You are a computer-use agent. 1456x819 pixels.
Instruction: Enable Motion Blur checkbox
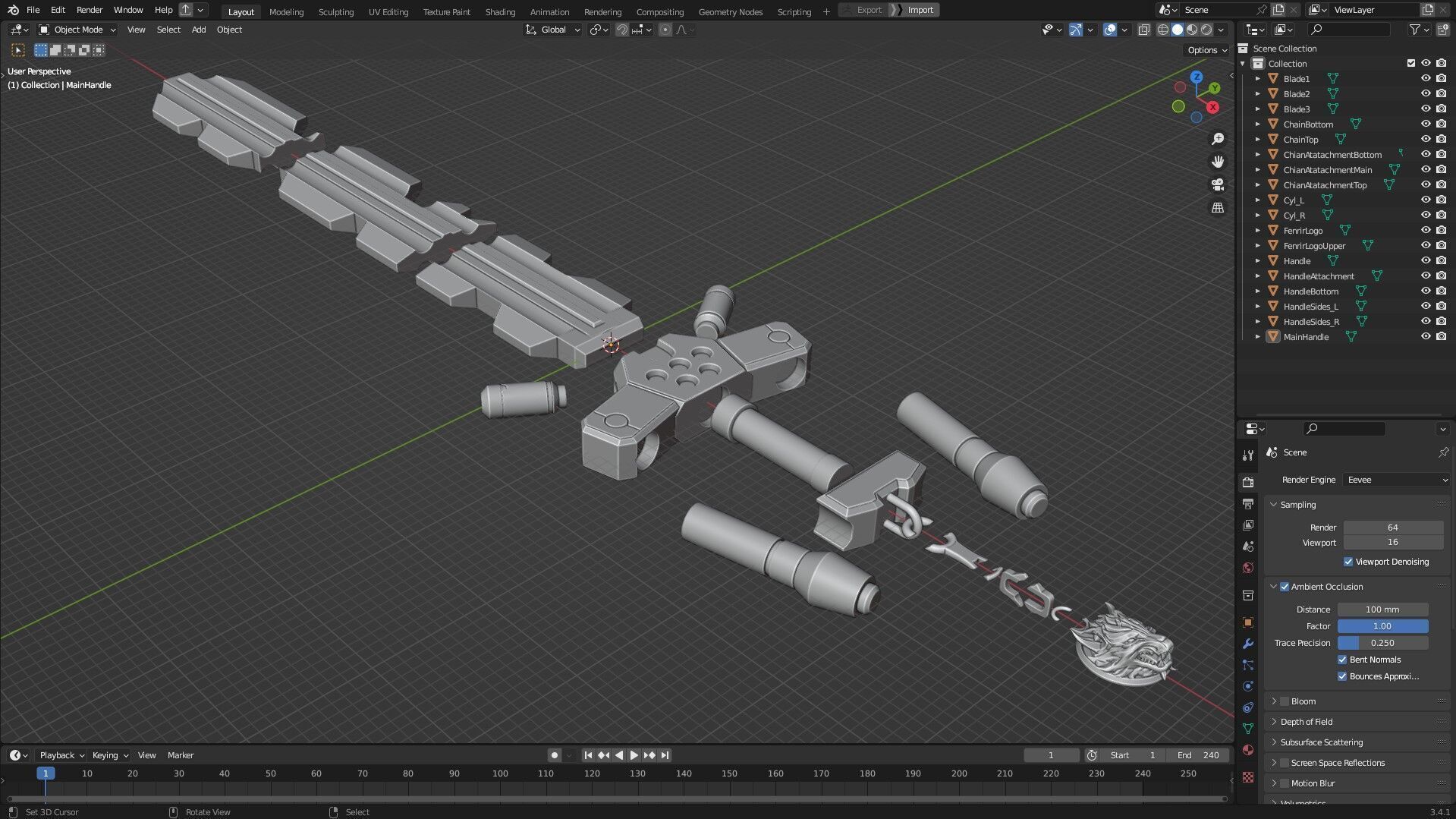tap(1285, 783)
